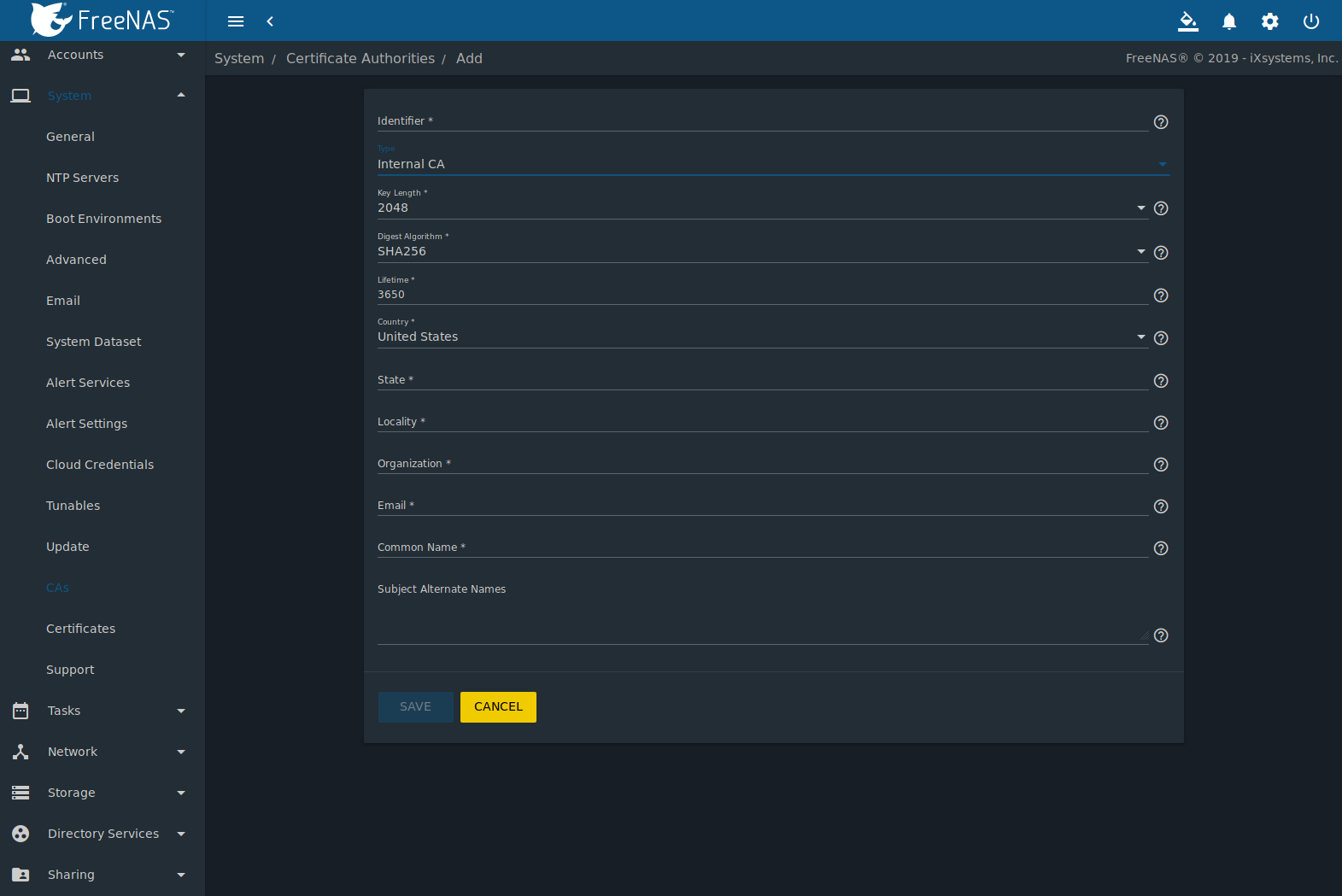Click the System laptop icon

(x=21, y=96)
